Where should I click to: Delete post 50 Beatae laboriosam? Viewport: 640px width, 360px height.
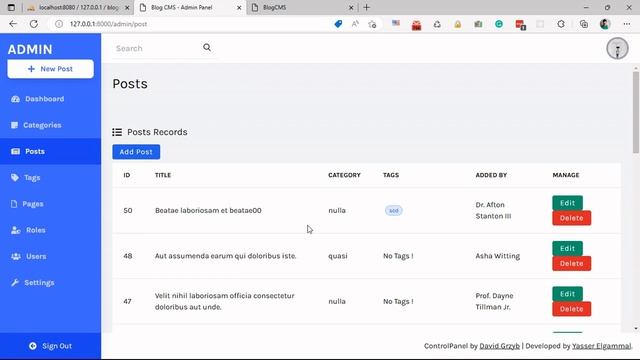pyautogui.click(x=571, y=218)
